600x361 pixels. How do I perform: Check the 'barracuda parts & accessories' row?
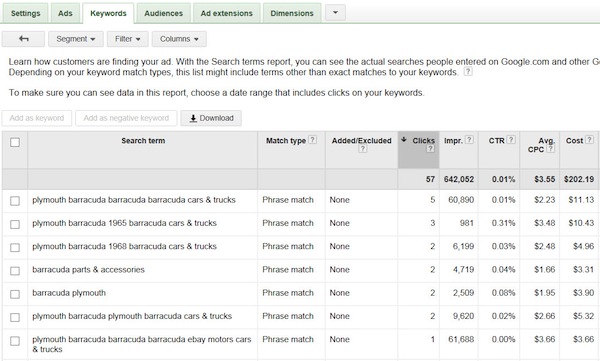tap(15, 271)
